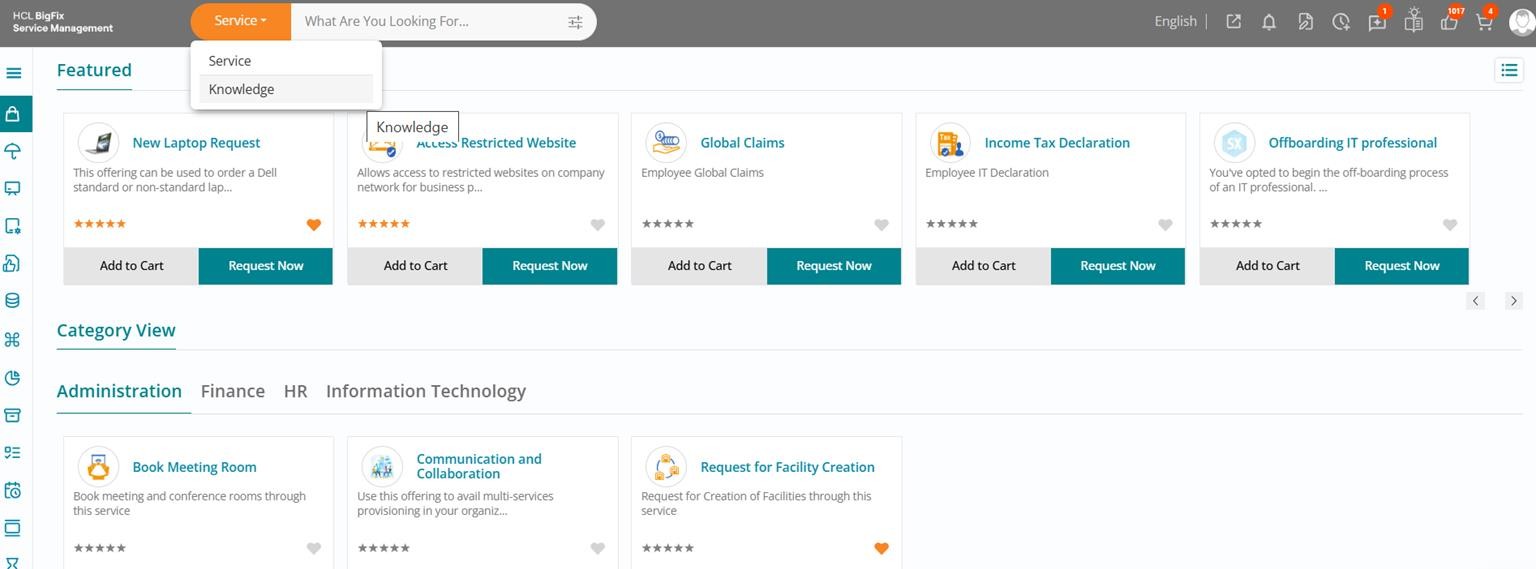Click the star rating on Book Meeting Room
Viewport: 1536px width, 569px height.
100,548
